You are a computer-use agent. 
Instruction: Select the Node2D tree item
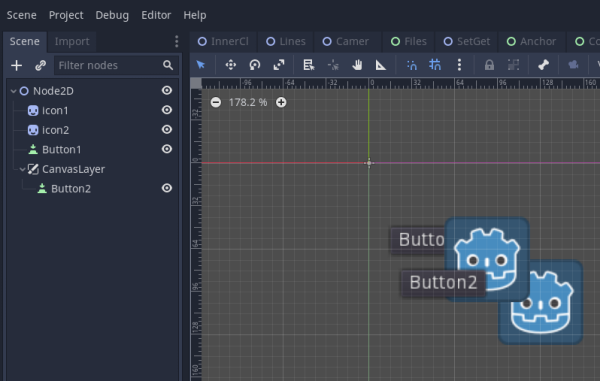click(x=53, y=91)
